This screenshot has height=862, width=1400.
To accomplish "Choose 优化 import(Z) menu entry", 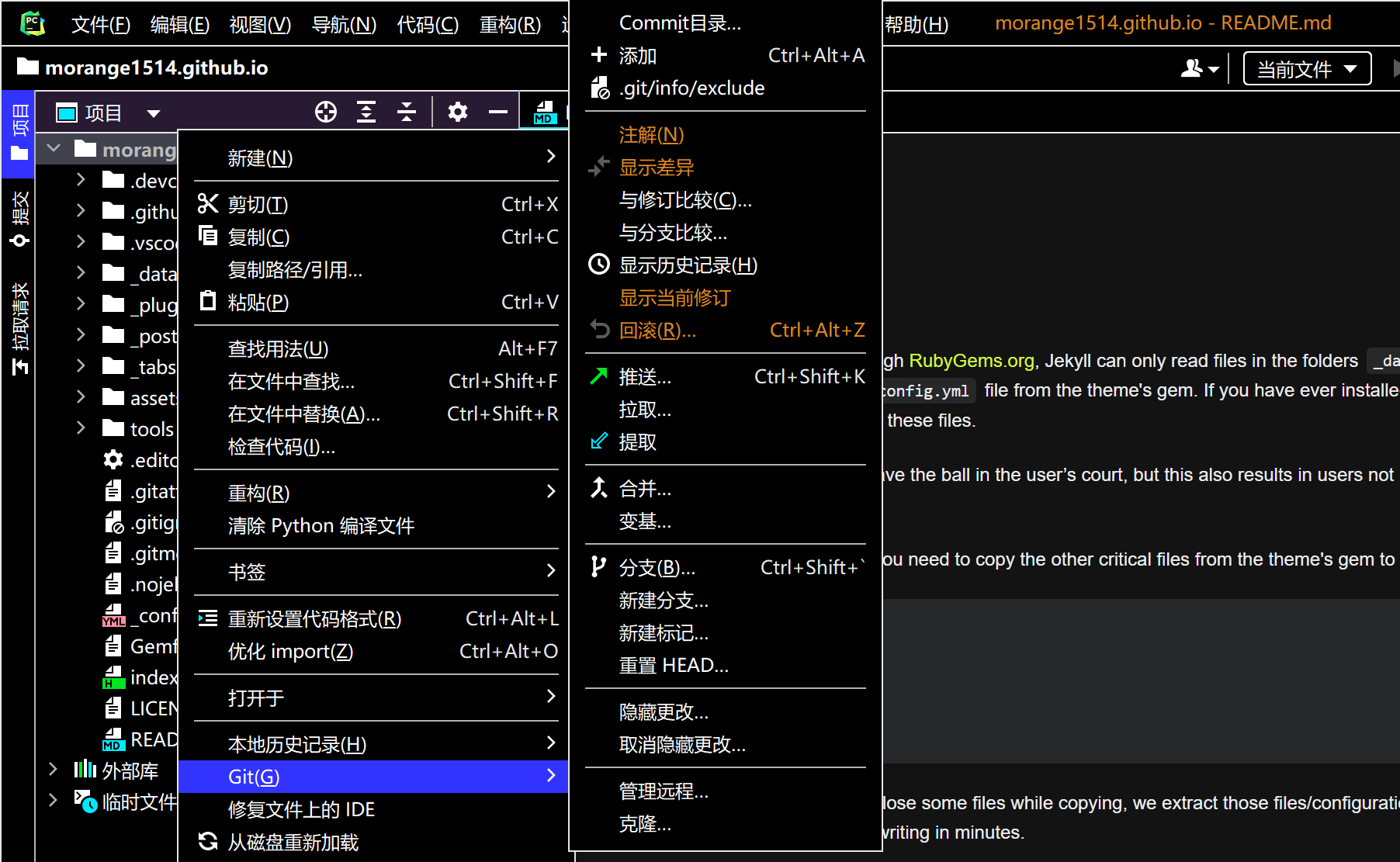I will pyautogui.click(x=375, y=651).
